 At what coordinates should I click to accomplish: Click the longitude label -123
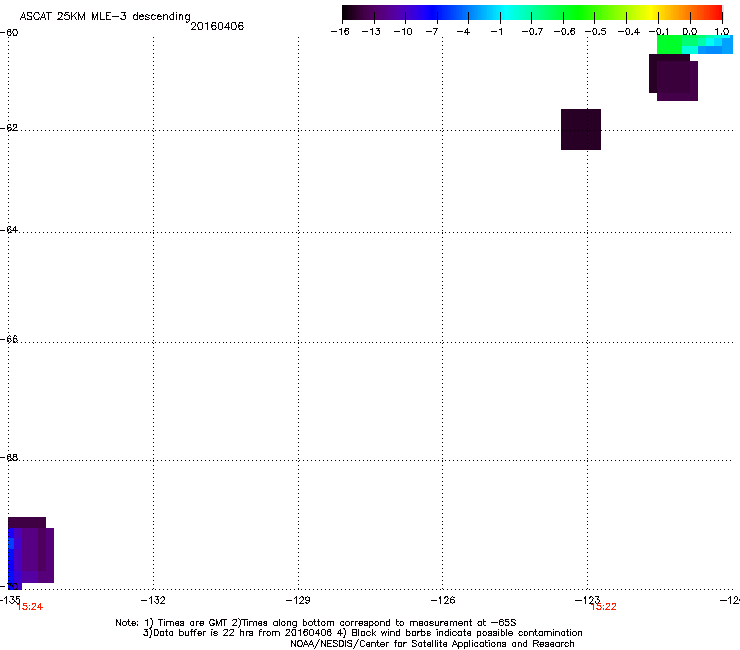(587, 600)
